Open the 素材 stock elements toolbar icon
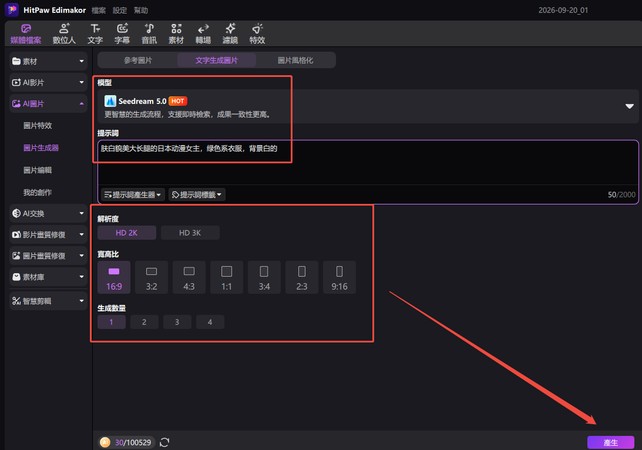The image size is (642, 450). [x=176, y=34]
